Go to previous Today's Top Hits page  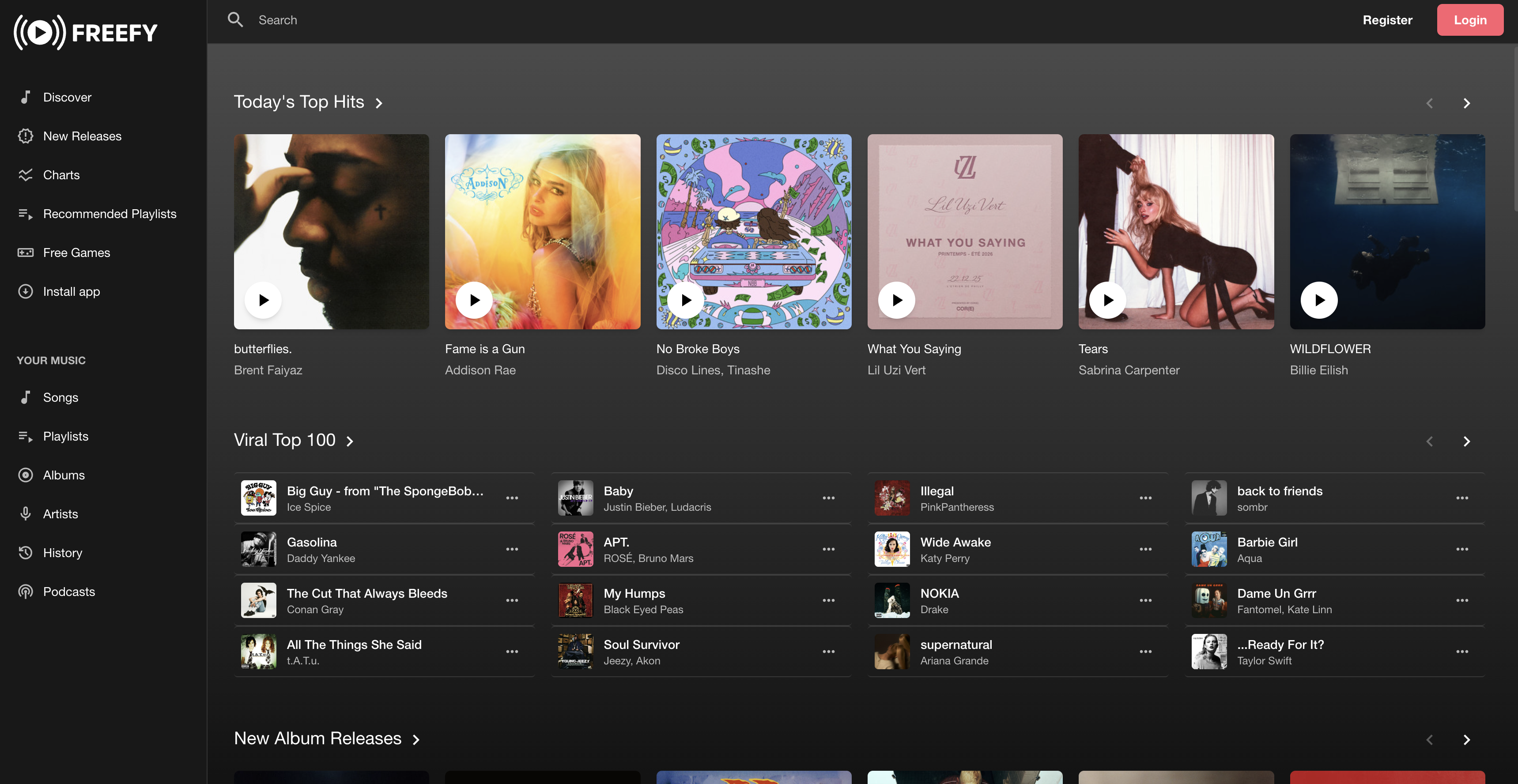(x=1430, y=103)
